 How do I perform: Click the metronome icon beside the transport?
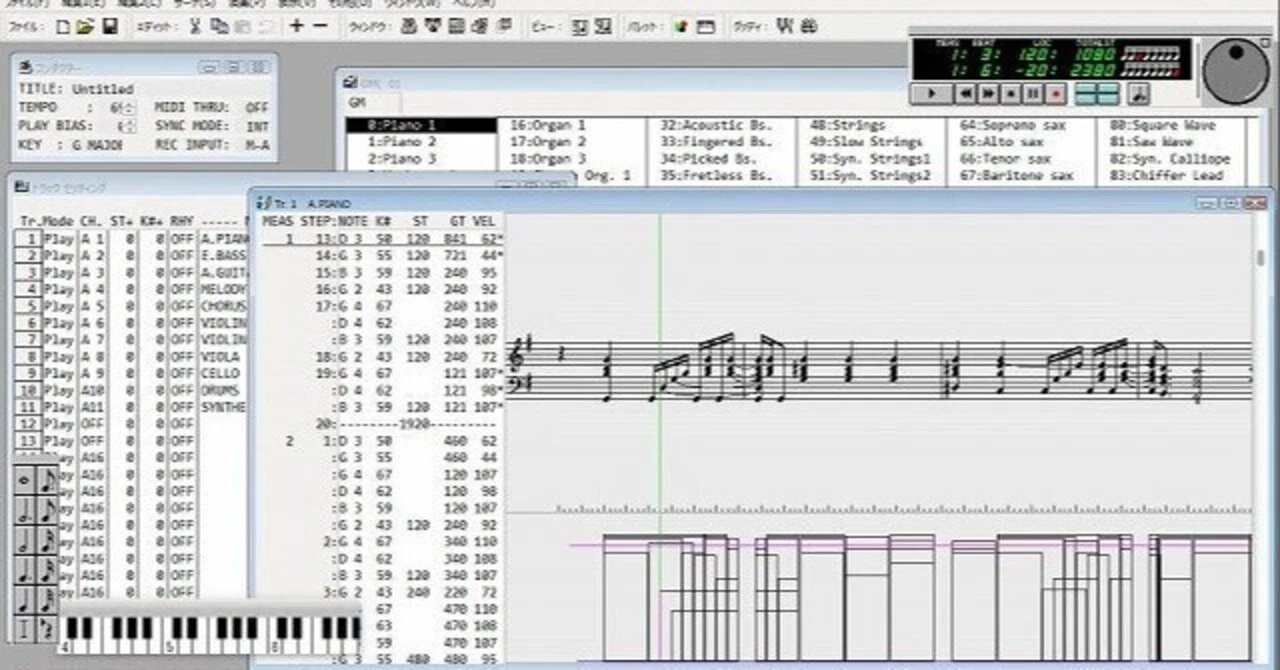(x=1139, y=94)
